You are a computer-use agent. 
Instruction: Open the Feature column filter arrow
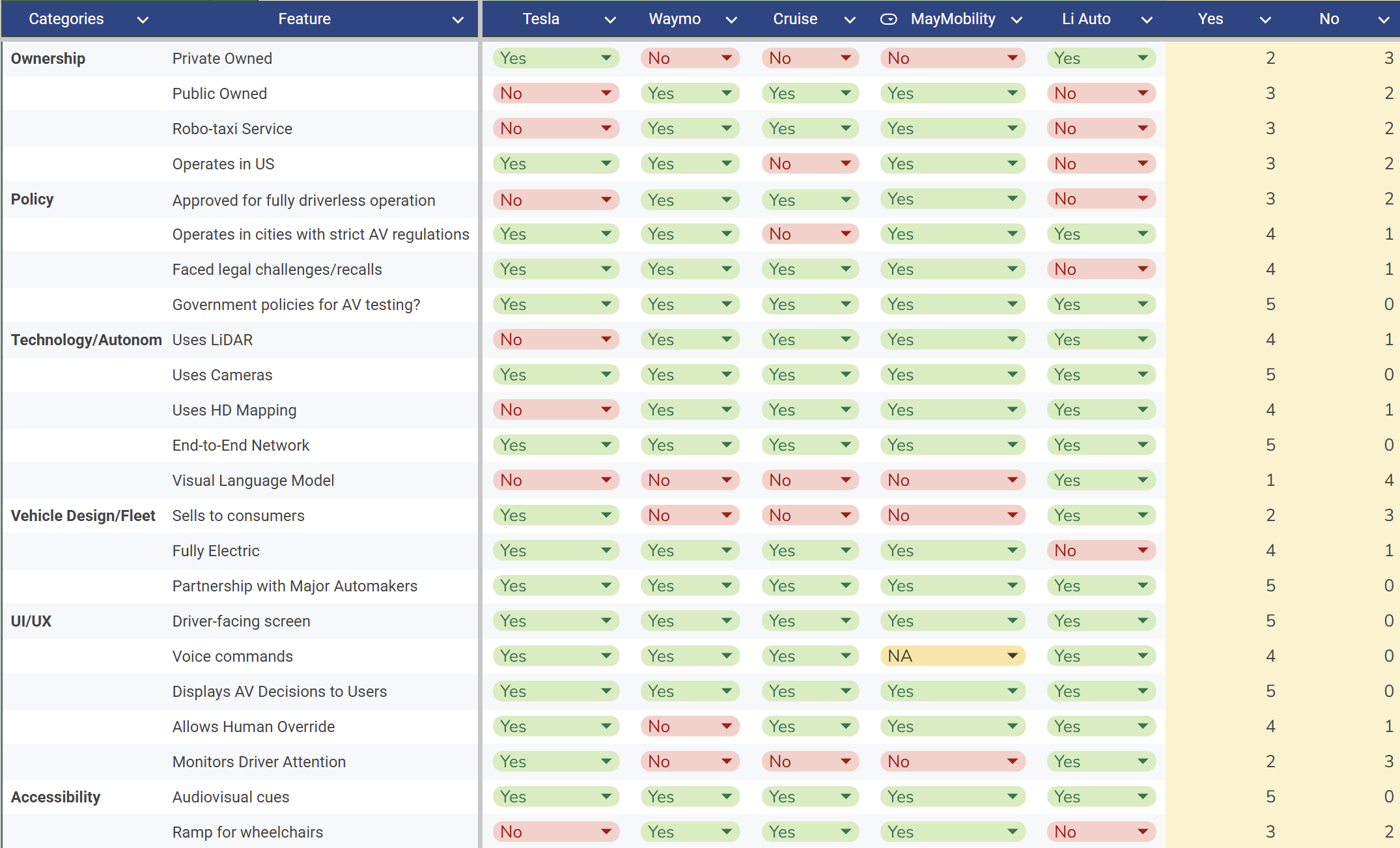click(458, 20)
